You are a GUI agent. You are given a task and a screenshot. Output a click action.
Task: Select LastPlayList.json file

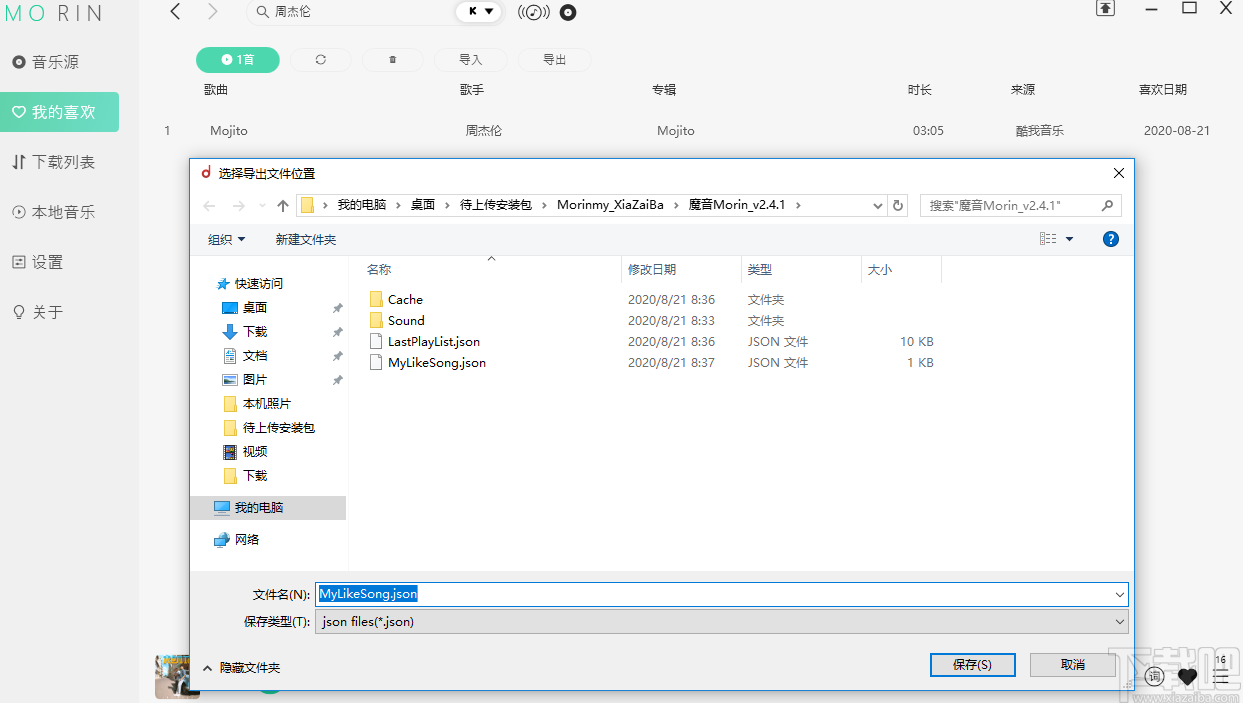coord(434,342)
